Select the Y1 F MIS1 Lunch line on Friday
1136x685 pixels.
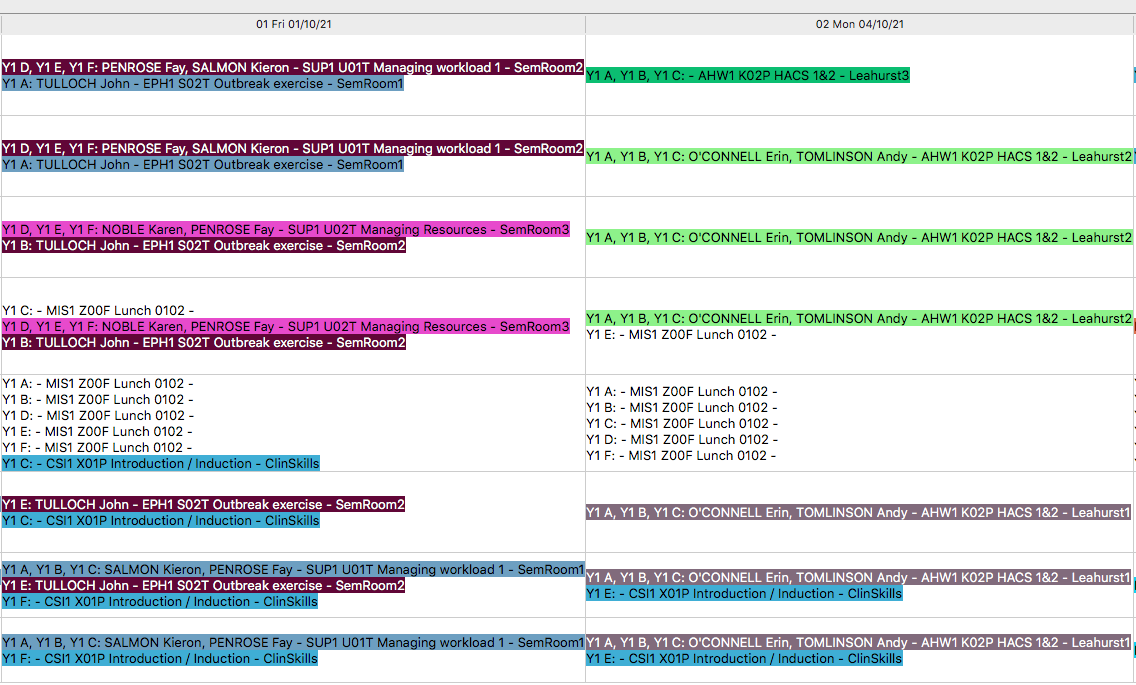[100, 447]
